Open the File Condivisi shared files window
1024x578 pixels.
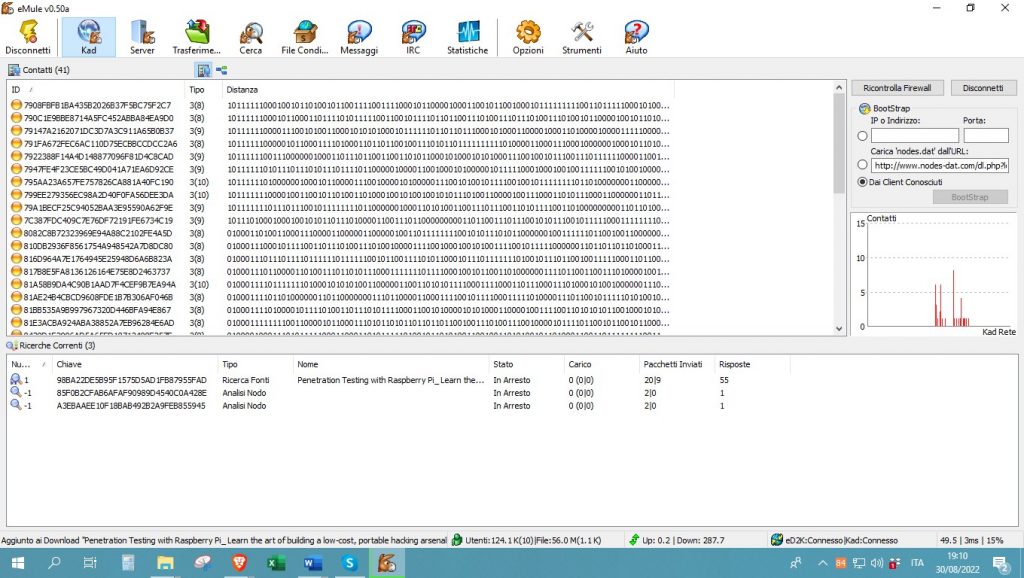click(304, 37)
